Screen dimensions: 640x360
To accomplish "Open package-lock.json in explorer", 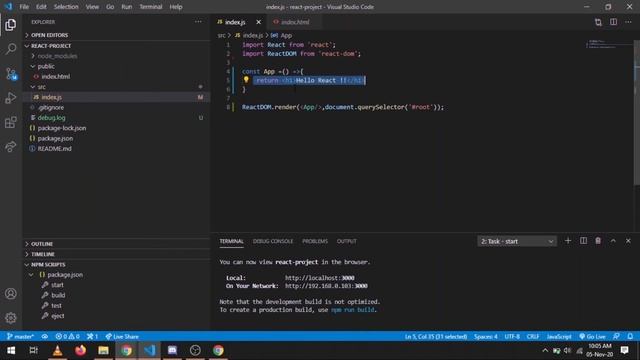I will (x=116, y=128).
